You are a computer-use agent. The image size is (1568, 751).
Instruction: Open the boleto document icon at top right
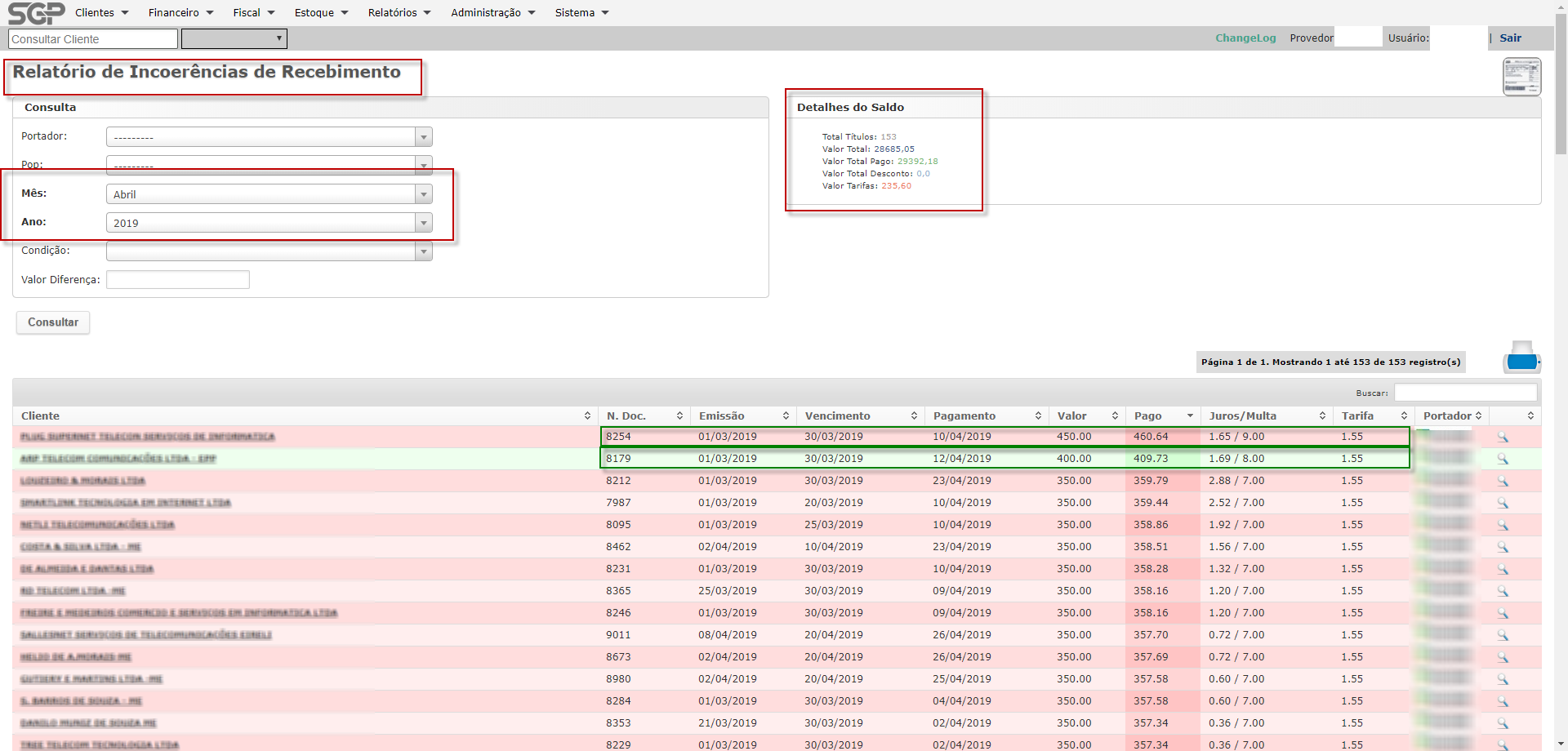pos(1521,77)
